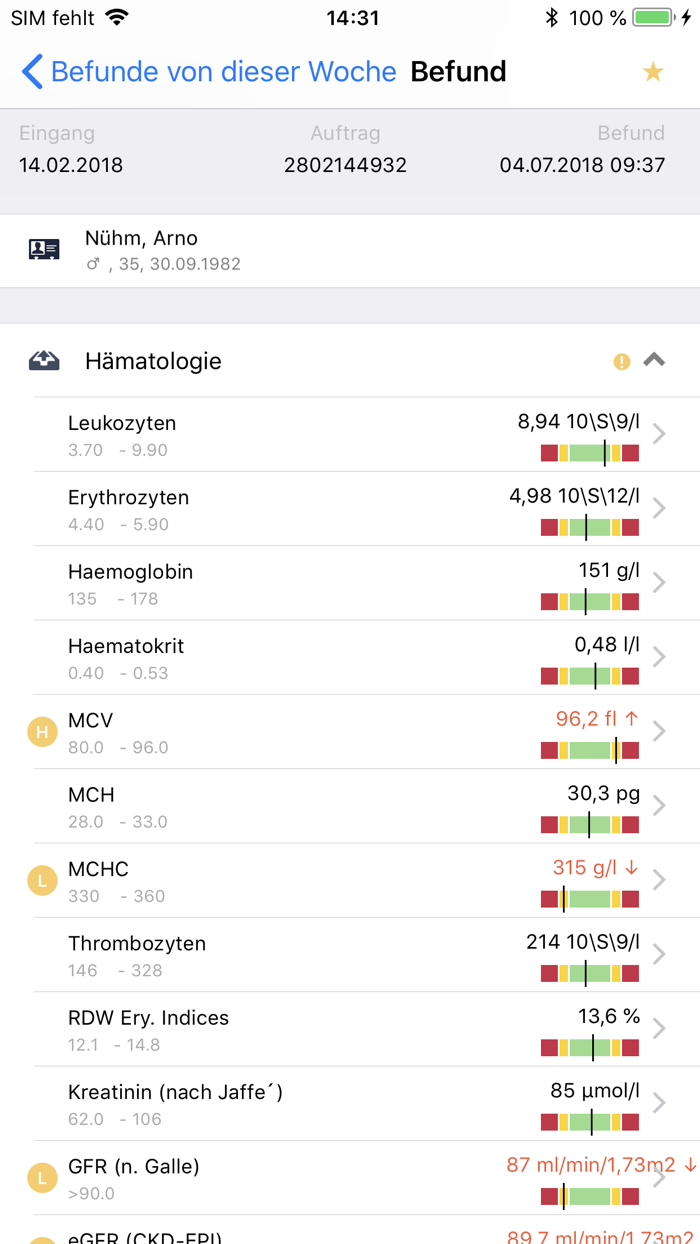Viewport: 700px width, 1244px height.
Task: Toggle the favorite star for this Befund
Action: [x=653, y=71]
